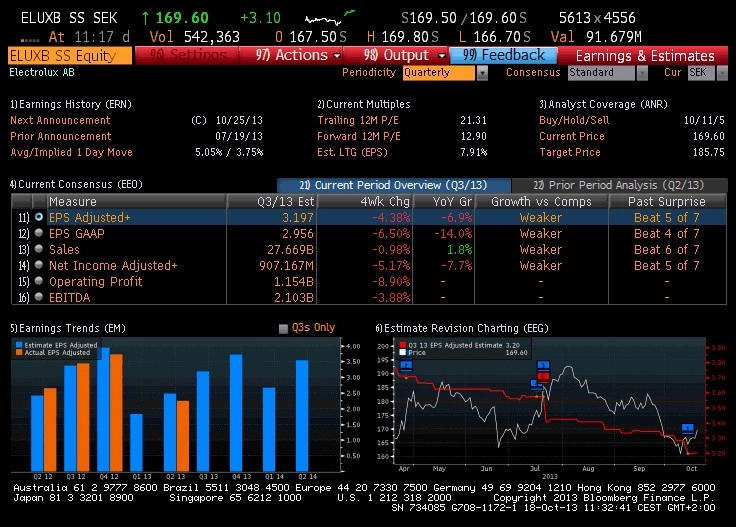Image resolution: width=736 pixels, height=527 pixels.
Task: Open the intraday sparkline mini chart
Action: (x=330, y=18)
